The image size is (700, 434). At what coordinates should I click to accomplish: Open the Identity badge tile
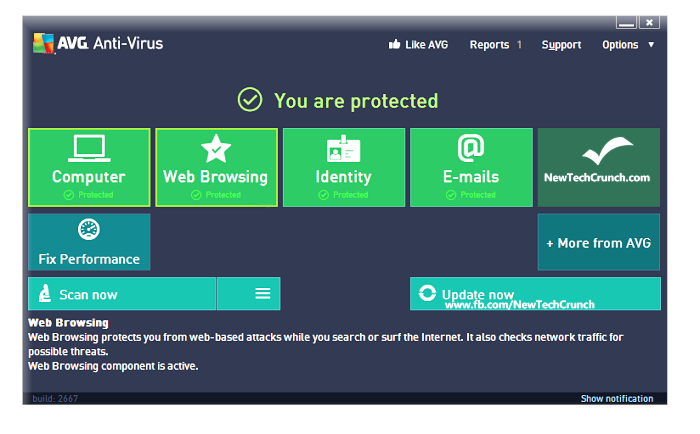tap(344, 167)
